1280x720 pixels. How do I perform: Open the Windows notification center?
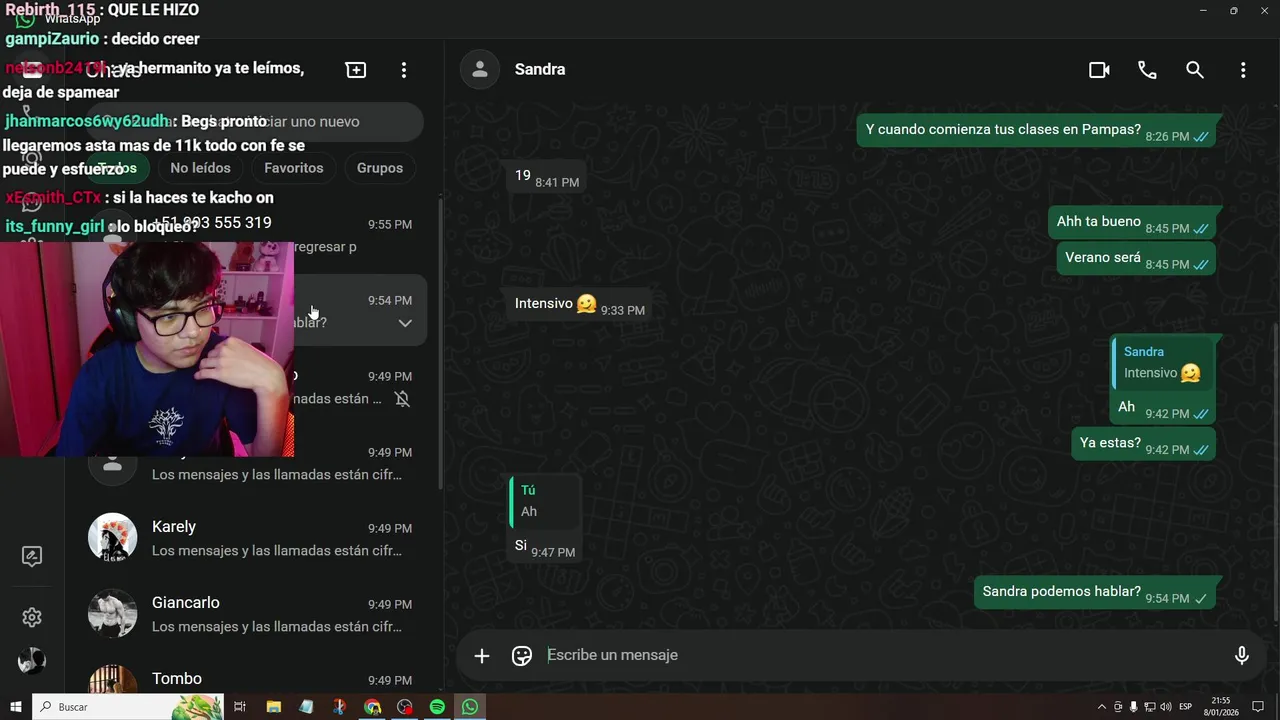point(1258,707)
